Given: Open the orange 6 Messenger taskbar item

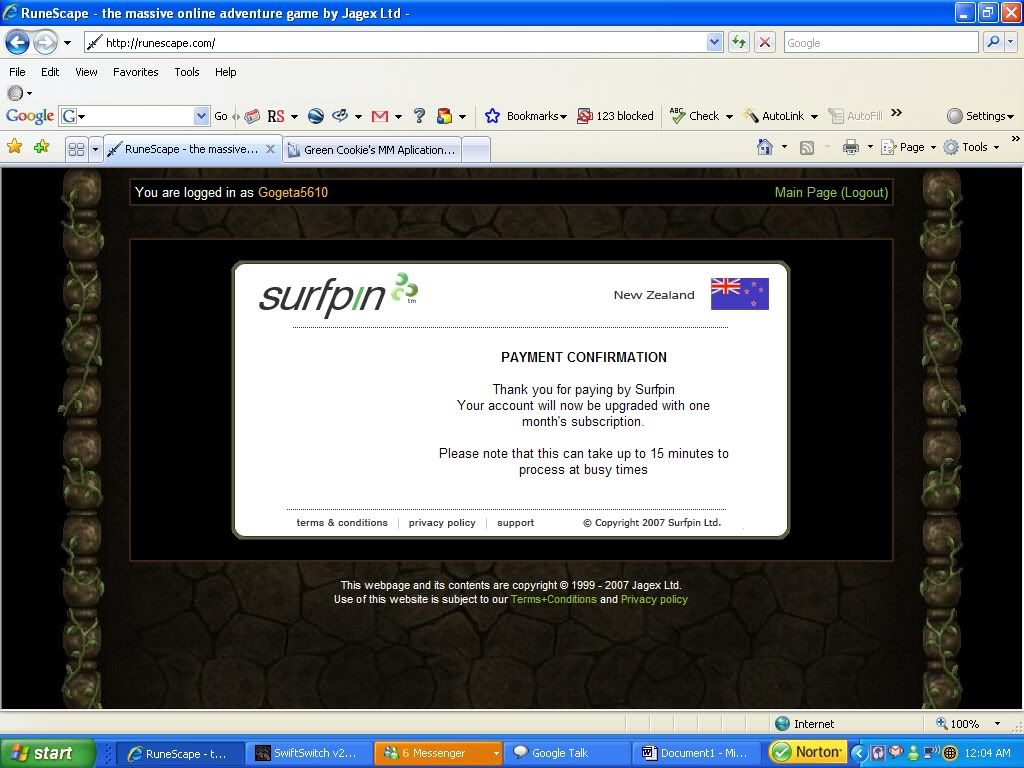Looking at the screenshot, I should pos(438,753).
